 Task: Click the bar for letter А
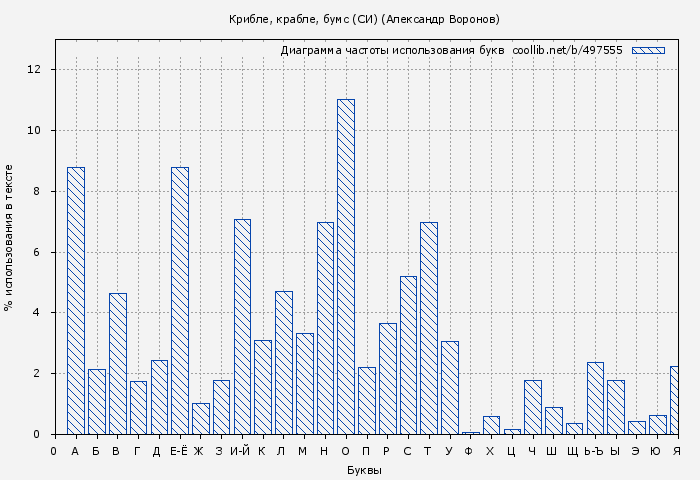[76, 301]
